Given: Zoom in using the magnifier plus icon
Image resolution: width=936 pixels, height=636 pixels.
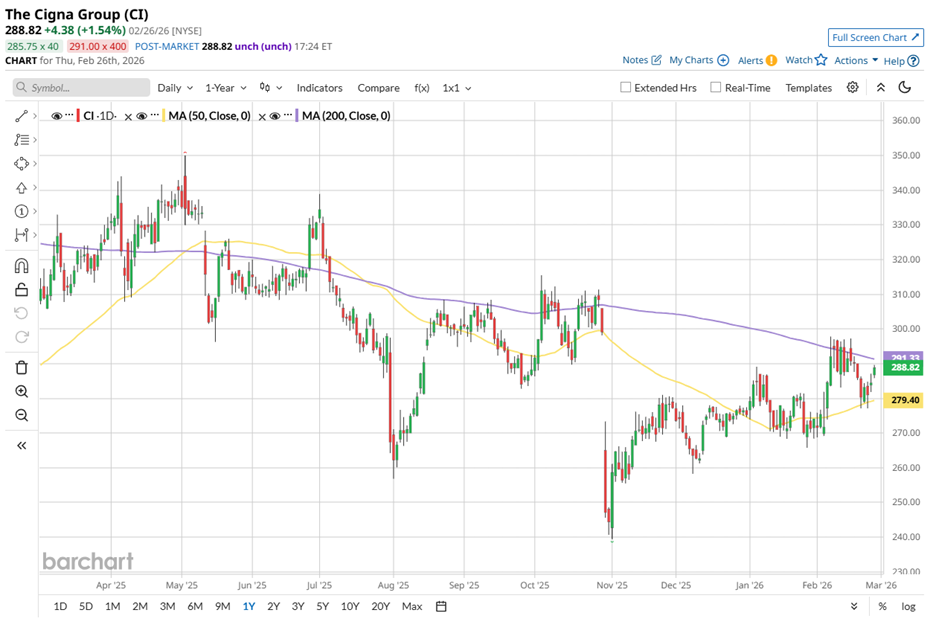Looking at the screenshot, I should [21, 392].
